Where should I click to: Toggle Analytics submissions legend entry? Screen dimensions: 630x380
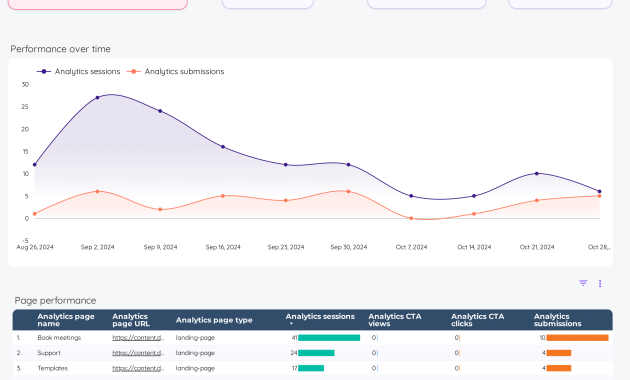[176, 72]
